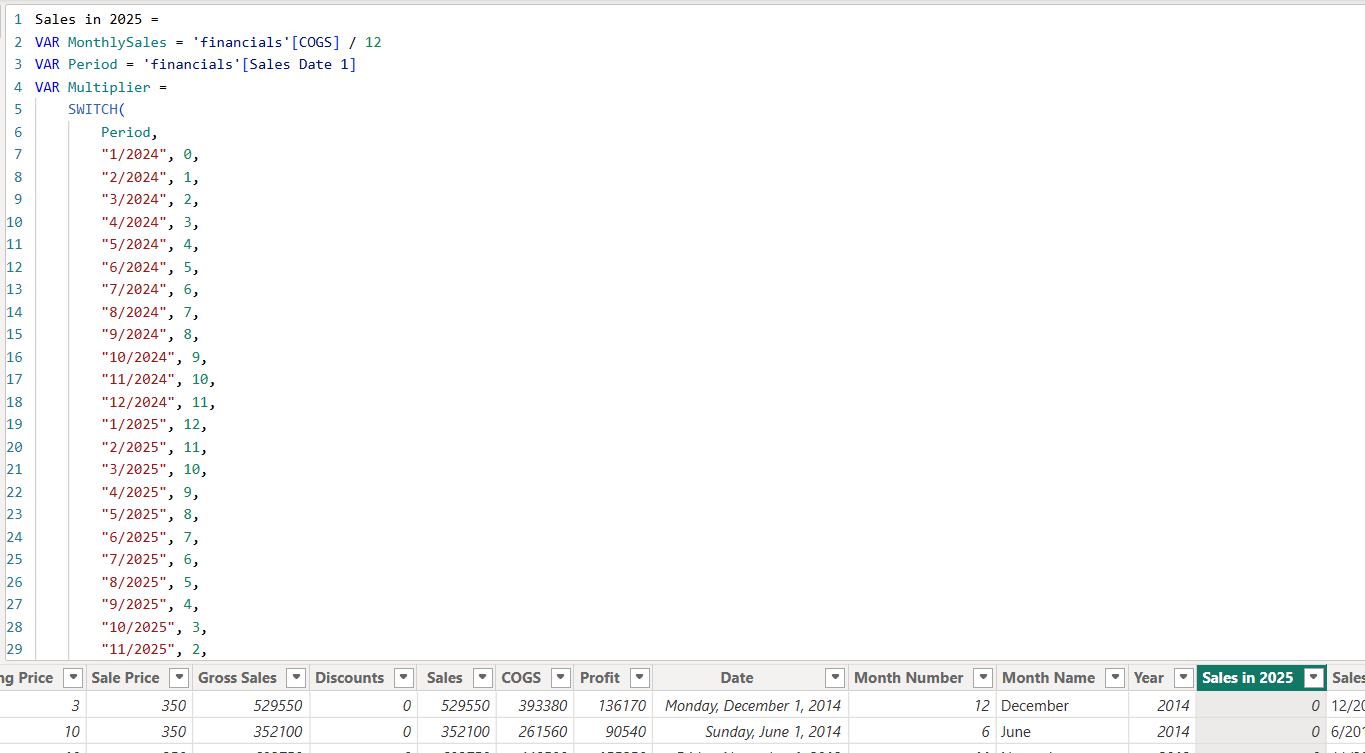Open the Date column filter dropdown
This screenshot has width=1365, height=753.
click(x=833, y=678)
